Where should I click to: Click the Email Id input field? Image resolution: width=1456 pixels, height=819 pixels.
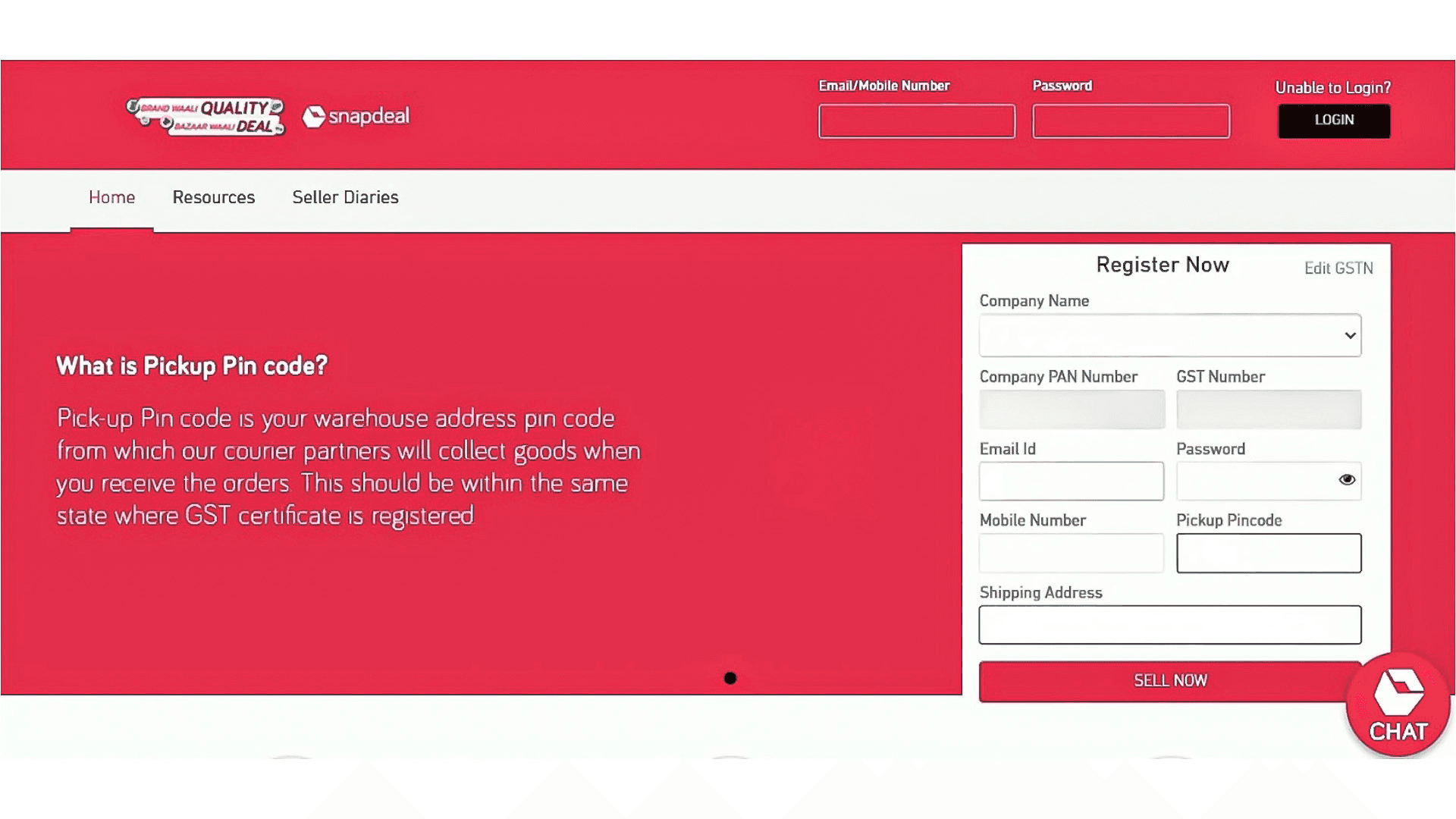1071,481
